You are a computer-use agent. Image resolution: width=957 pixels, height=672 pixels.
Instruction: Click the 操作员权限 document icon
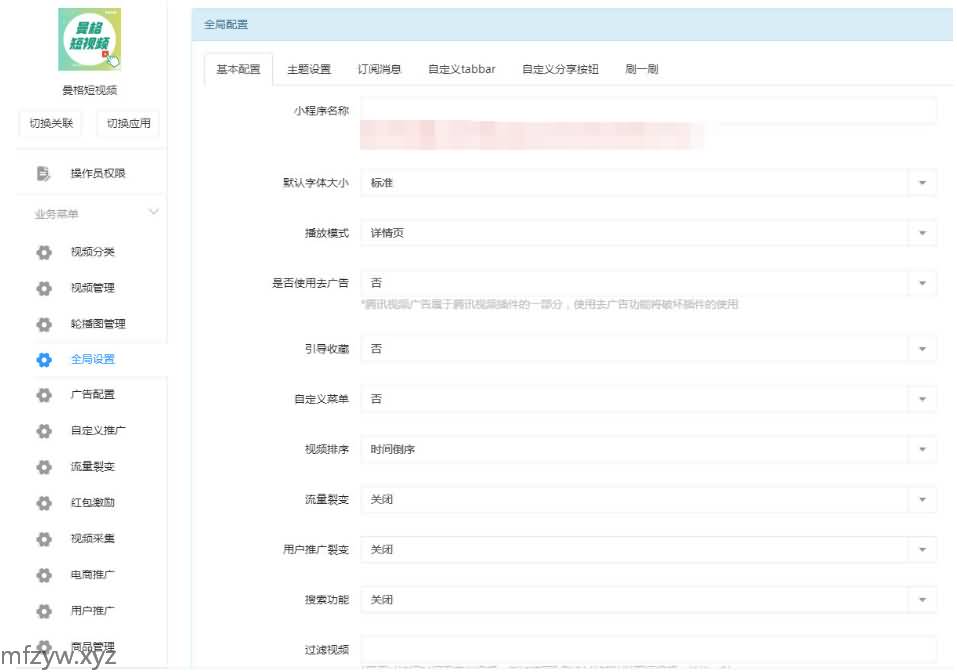pyautogui.click(x=44, y=174)
